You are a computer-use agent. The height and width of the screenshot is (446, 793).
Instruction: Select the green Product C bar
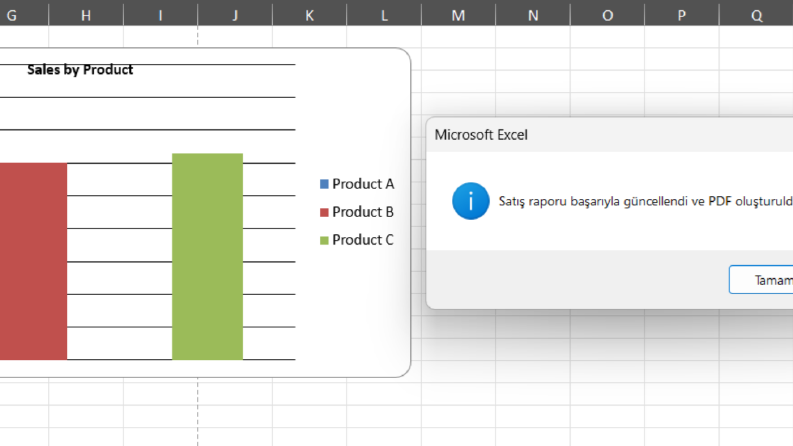pyautogui.click(x=207, y=256)
